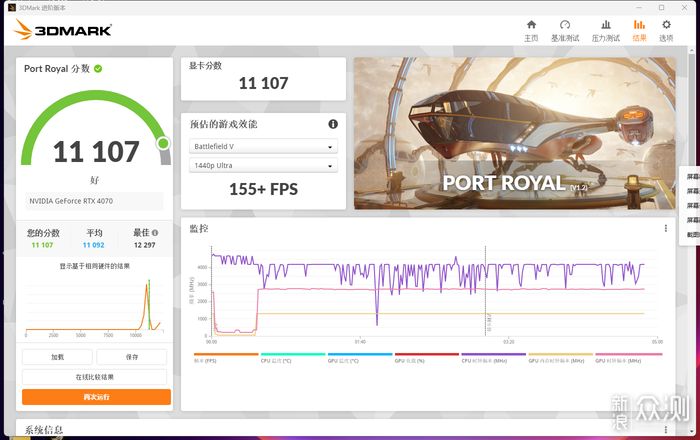This screenshot has height=440, width=700.
Task: Click the NVIDIA GeForce RTX 4070 label
Action: coord(71,201)
